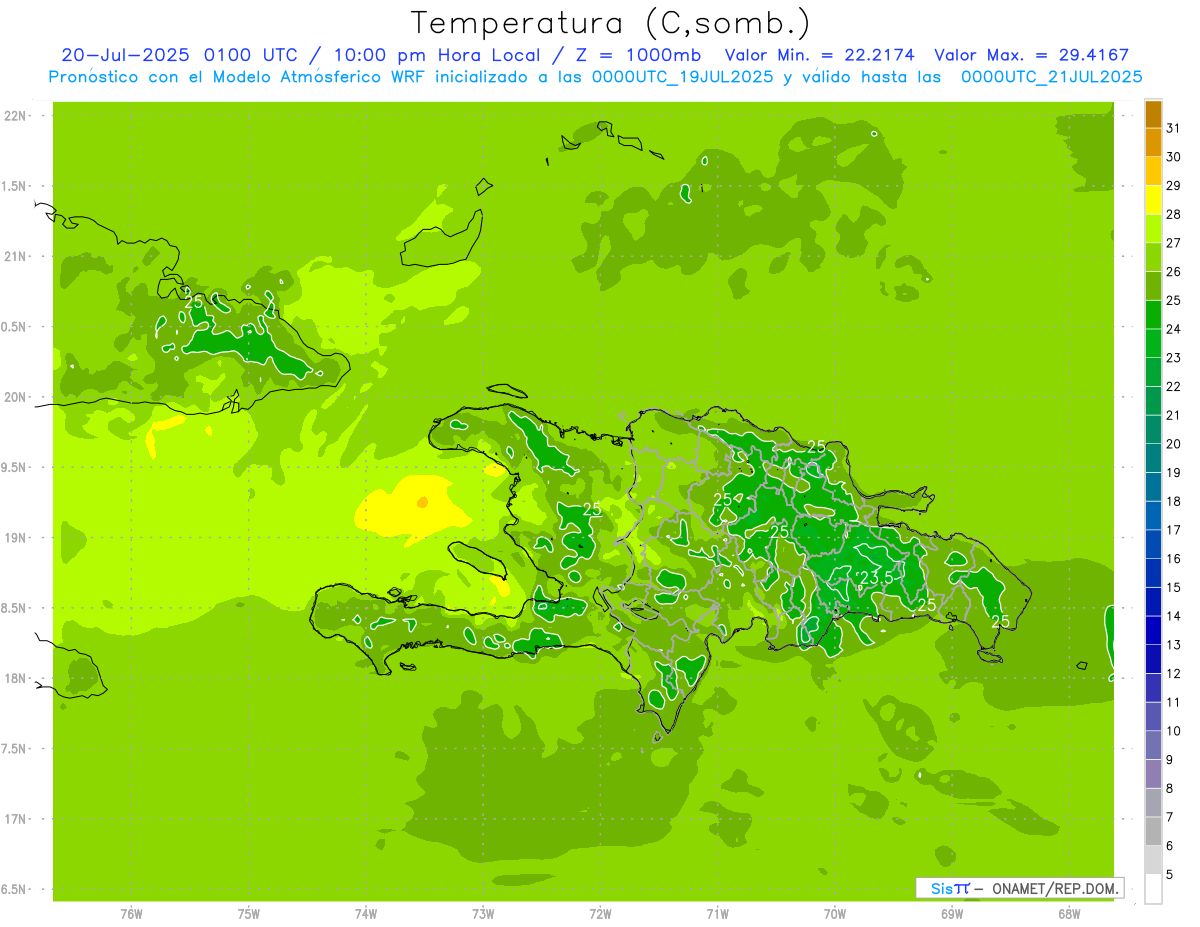Click the "5" colorbar value

pos(1171,875)
